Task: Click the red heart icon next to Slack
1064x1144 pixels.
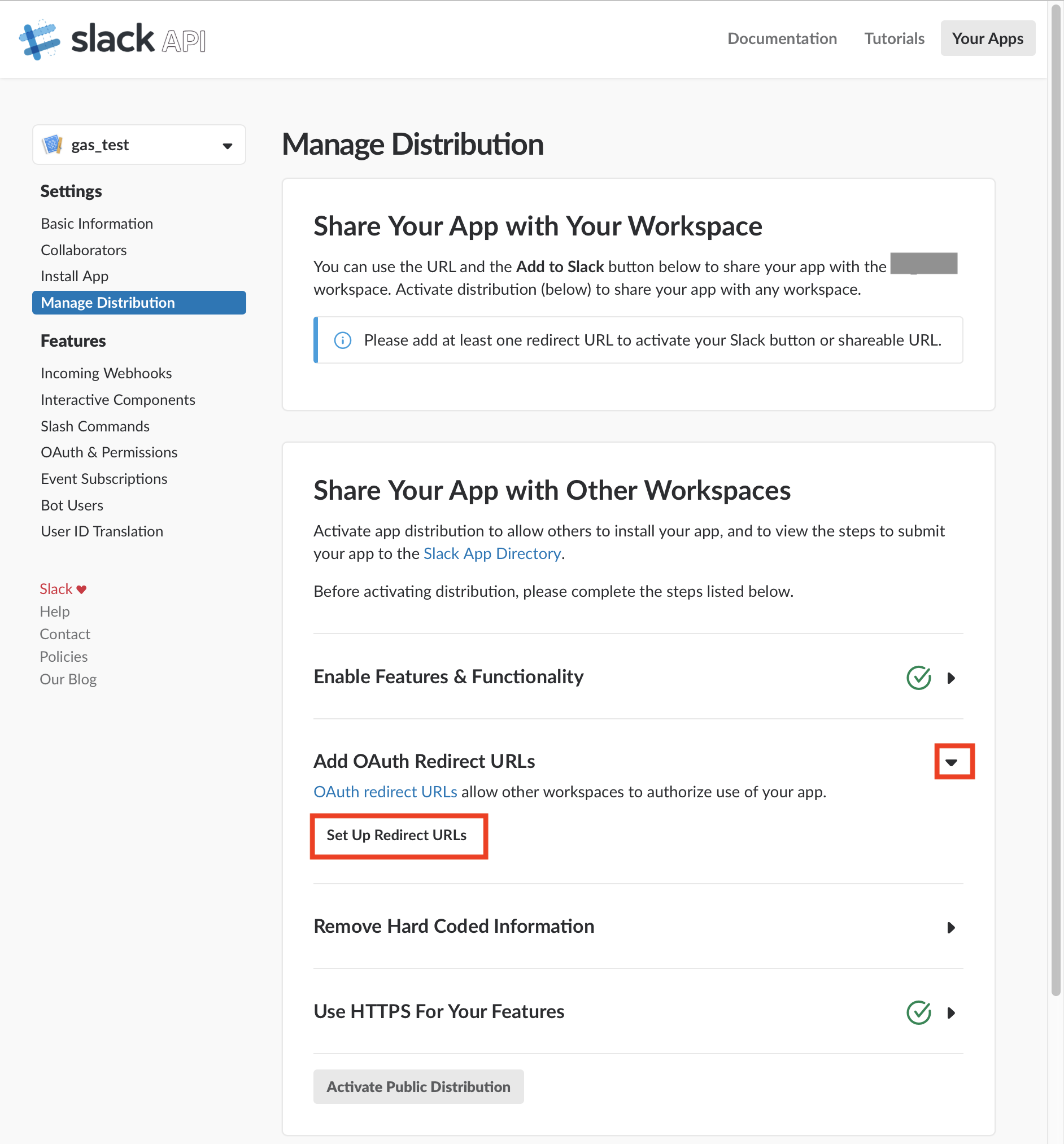Action: point(81,590)
